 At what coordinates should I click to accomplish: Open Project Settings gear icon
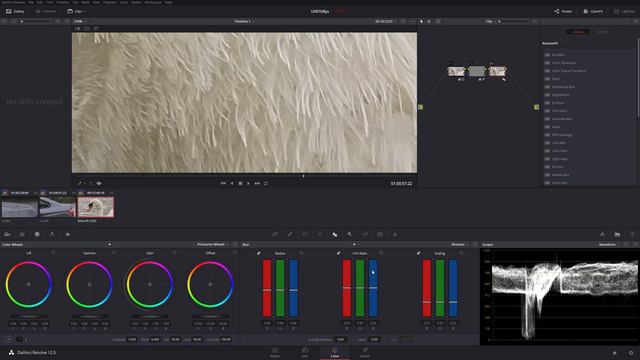[x=631, y=353]
